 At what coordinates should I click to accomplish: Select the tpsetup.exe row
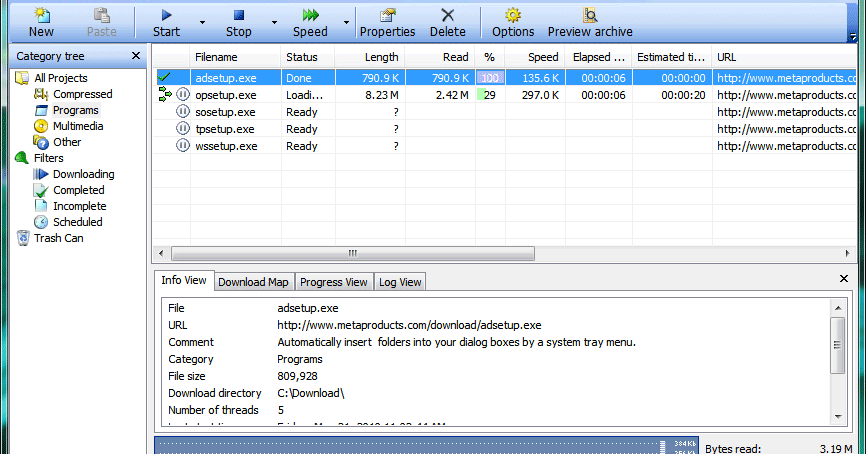(x=504, y=129)
